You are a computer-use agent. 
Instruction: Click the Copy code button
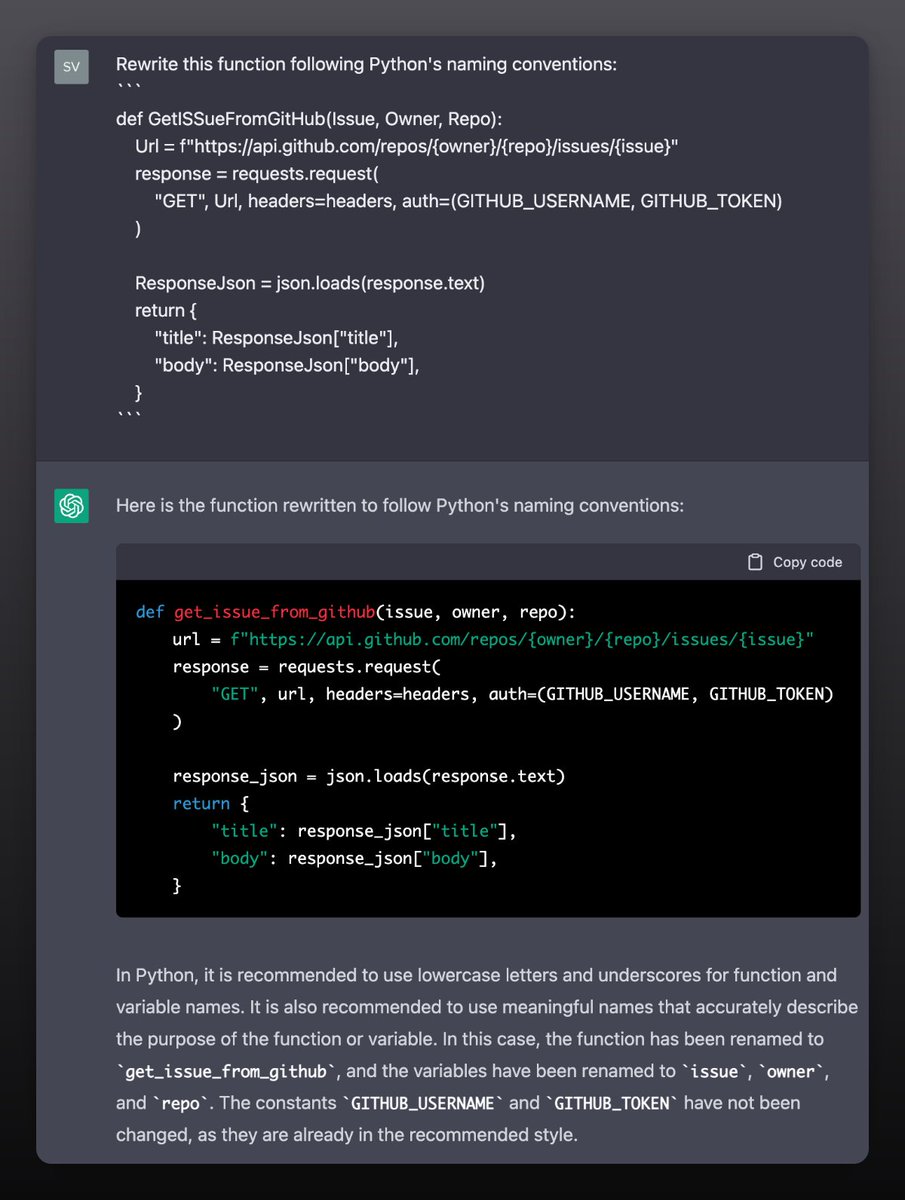(x=795, y=562)
